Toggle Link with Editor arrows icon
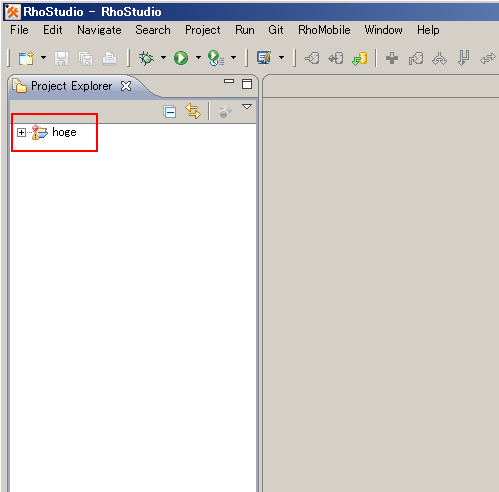The height and width of the screenshot is (492, 499). pyautogui.click(x=193, y=111)
